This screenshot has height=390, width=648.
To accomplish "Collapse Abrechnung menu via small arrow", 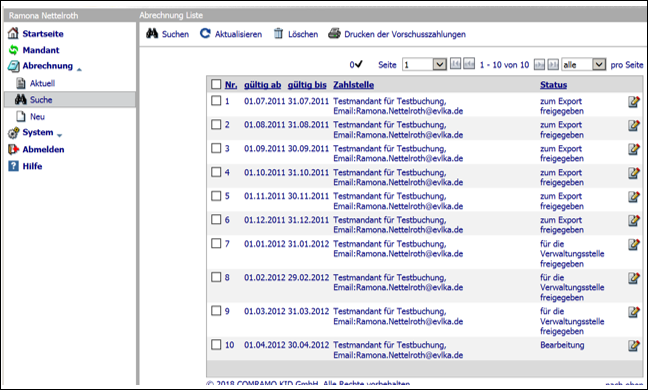I will click(79, 69).
